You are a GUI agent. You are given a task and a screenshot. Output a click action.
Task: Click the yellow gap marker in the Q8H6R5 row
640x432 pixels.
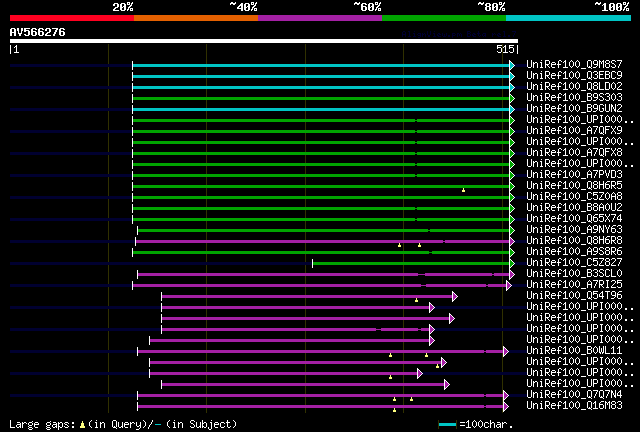pos(463,190)
